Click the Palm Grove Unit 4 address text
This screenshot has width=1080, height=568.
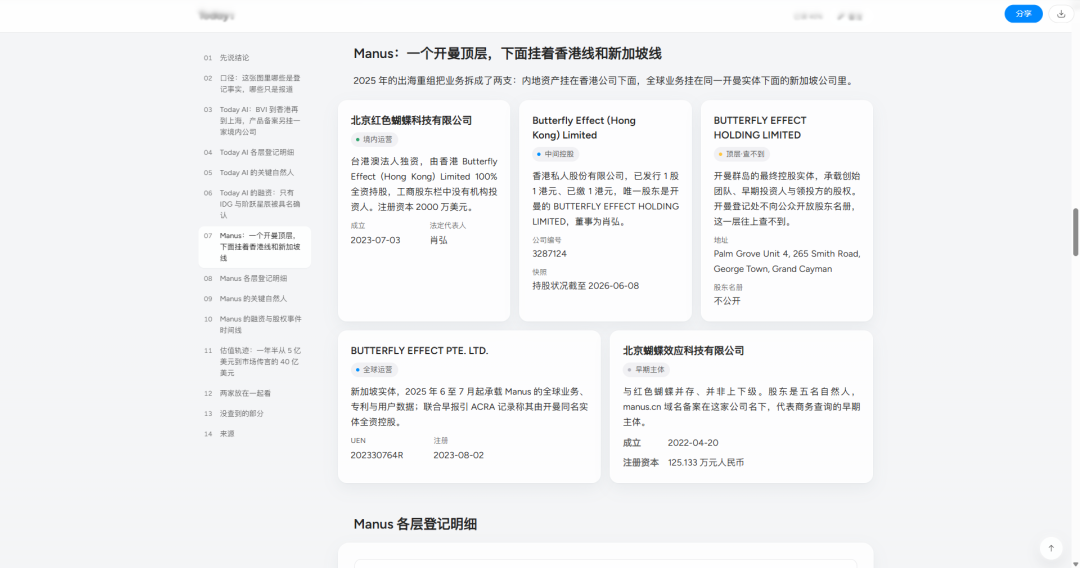click(787, 262)
